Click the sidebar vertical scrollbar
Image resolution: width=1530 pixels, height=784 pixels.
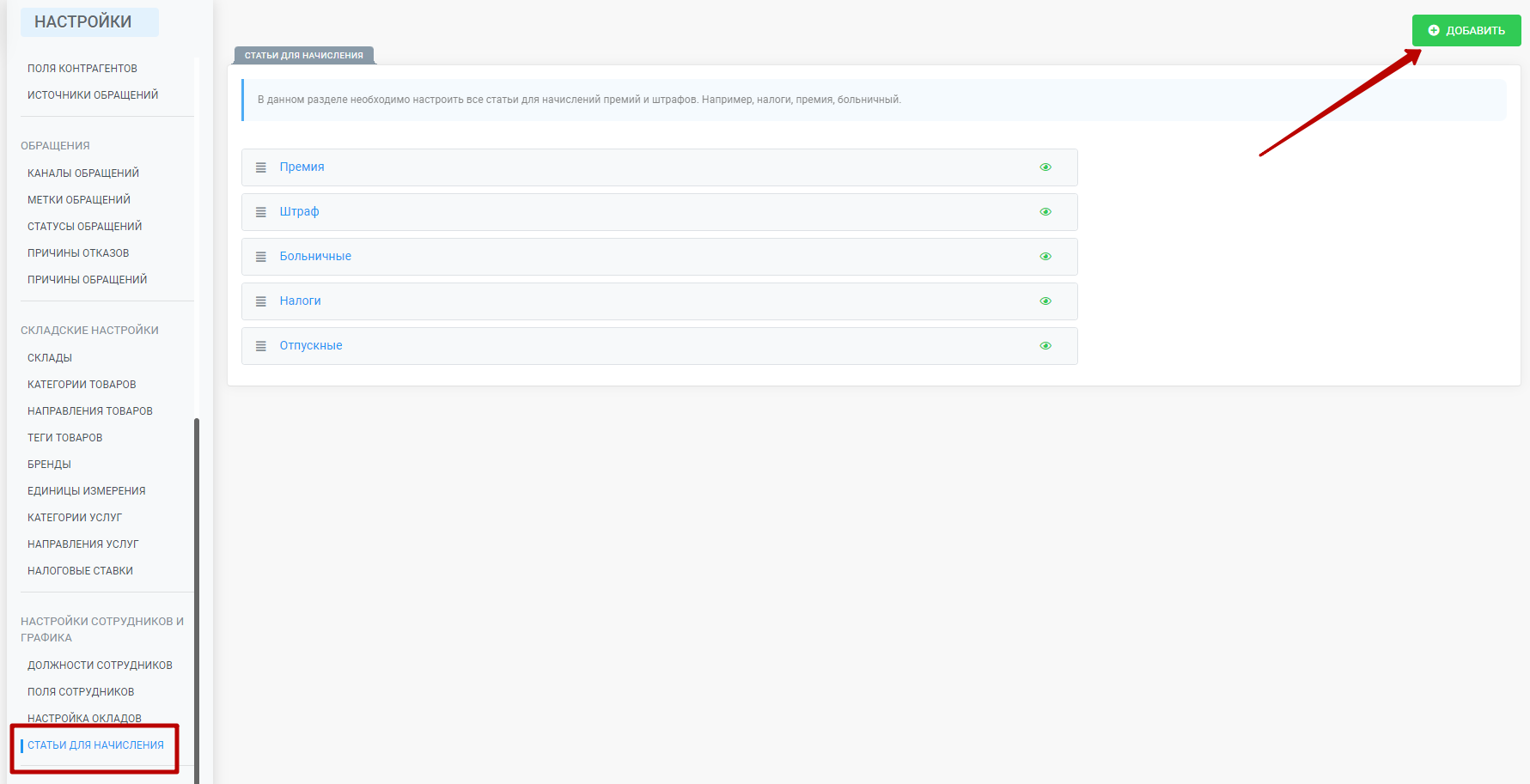[x=197, y=600]
